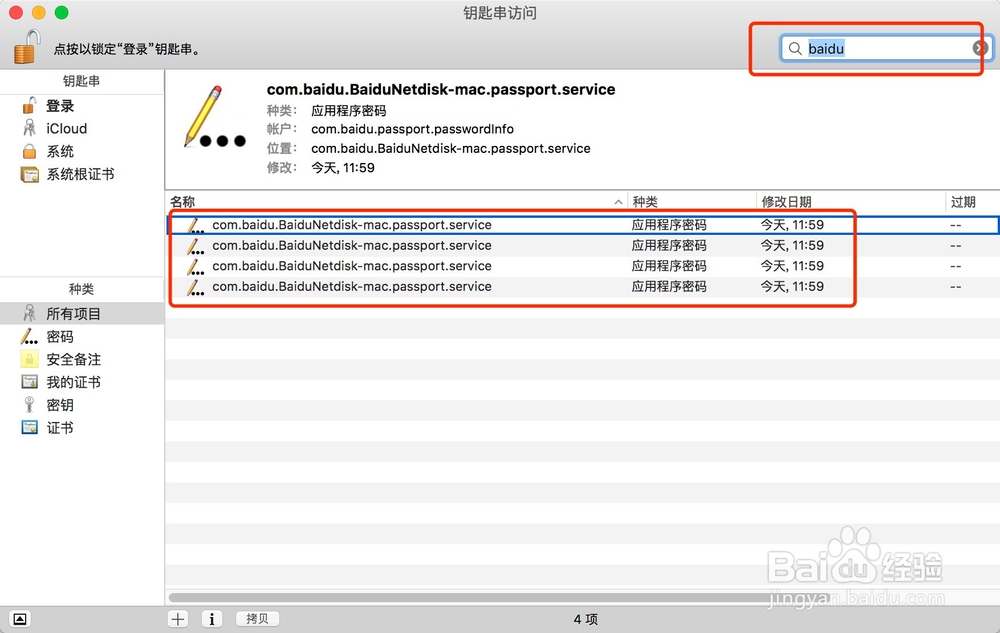Screen dimensions: 1000x633
Task: Click the 密钥 key icon
Action: [29, 405]
